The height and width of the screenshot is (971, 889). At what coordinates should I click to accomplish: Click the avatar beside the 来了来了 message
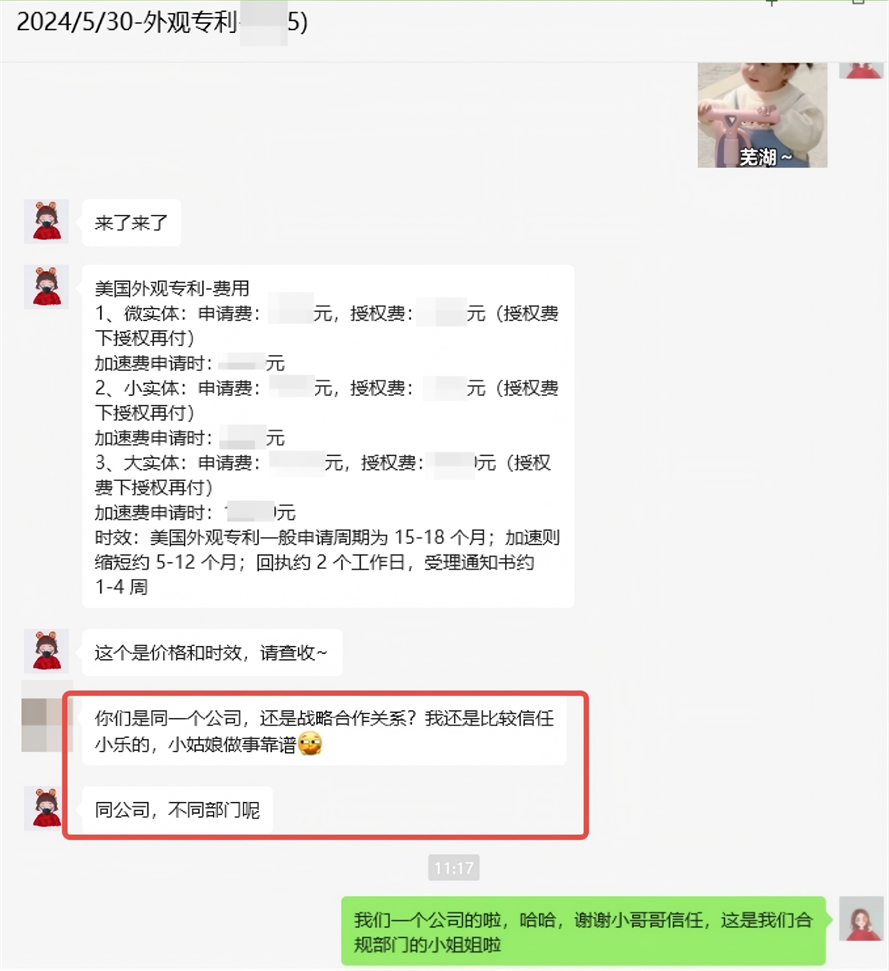coord(46,222)
